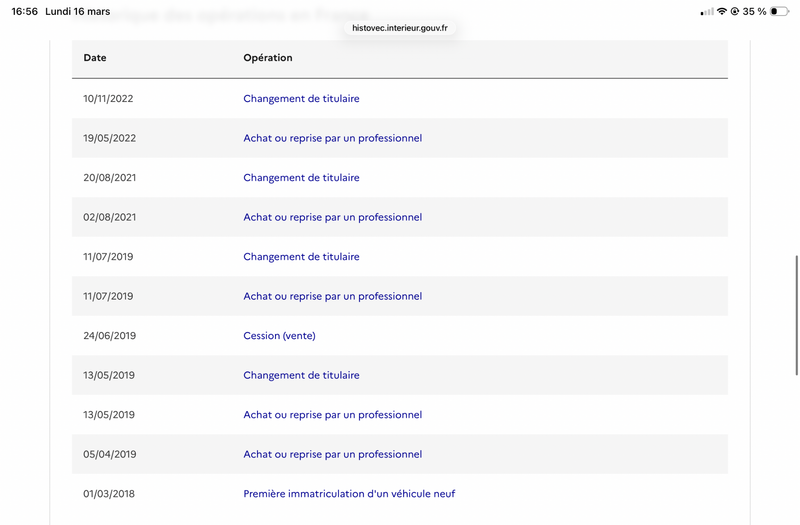
Task: Tap the histovec.interieur.gouv.fr address pill
Action: [x=399, y=28]
